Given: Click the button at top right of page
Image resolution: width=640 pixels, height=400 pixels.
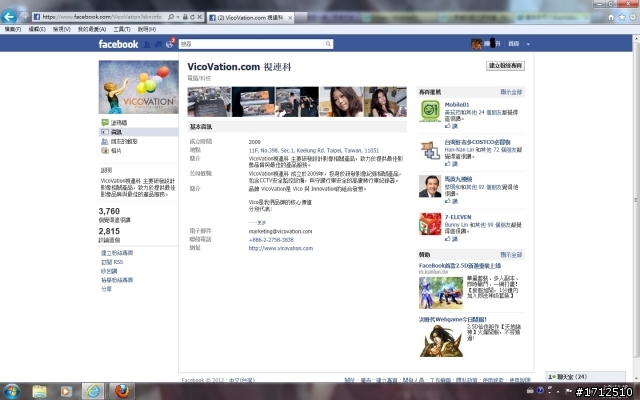Looking at the screenshot, I should click(x=505, y=66).
